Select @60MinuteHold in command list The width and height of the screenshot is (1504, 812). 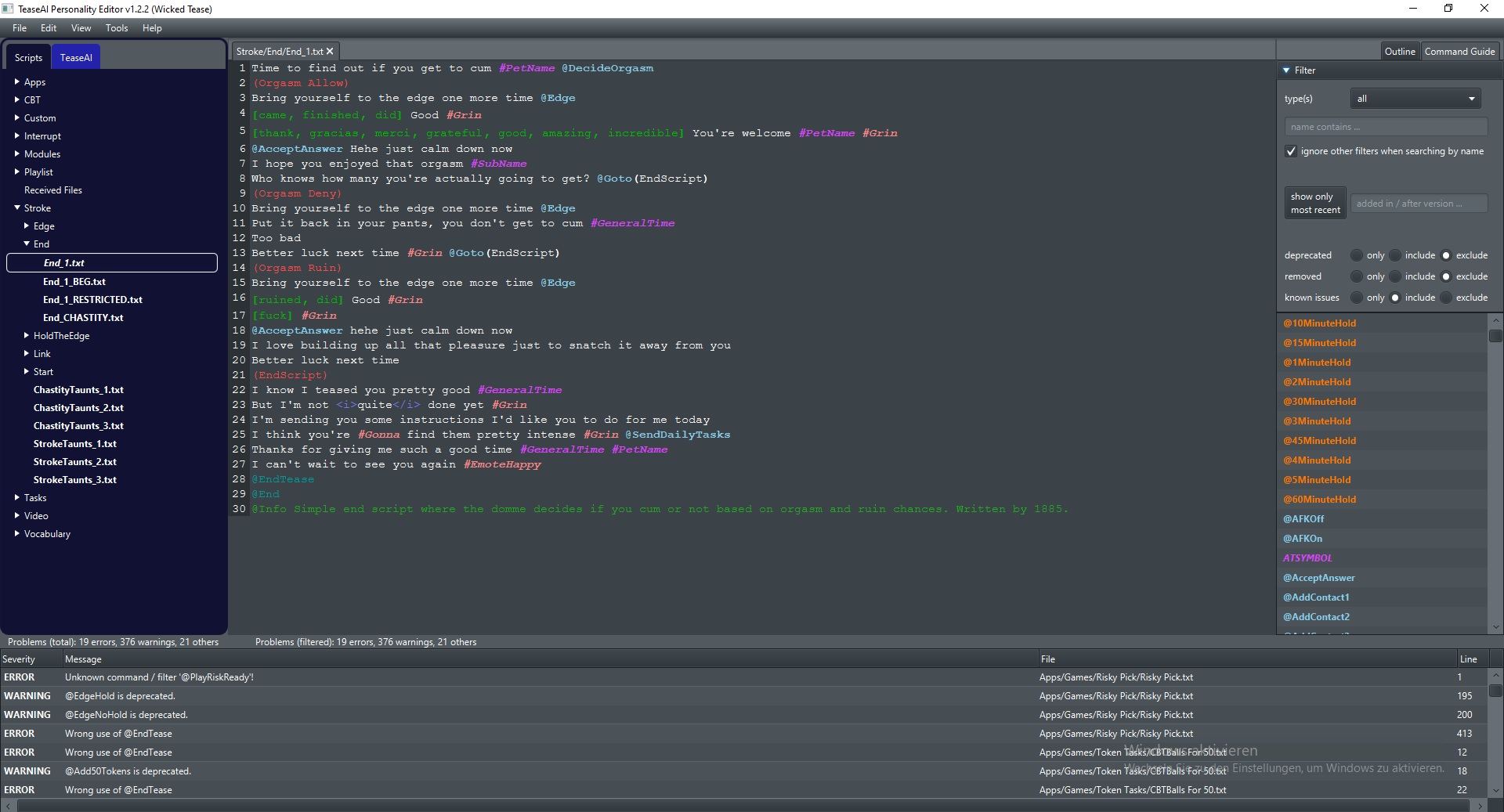(x=1319, y=500)
